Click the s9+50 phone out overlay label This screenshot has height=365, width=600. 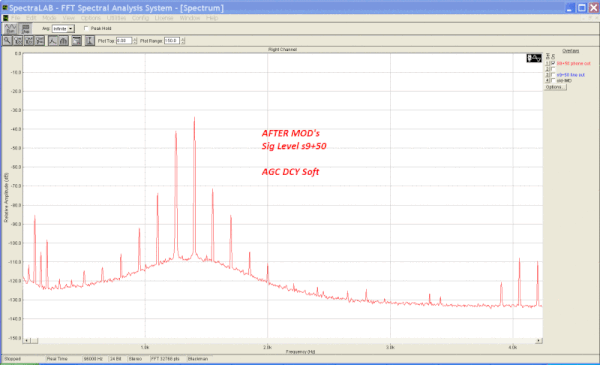coord(573,63)
